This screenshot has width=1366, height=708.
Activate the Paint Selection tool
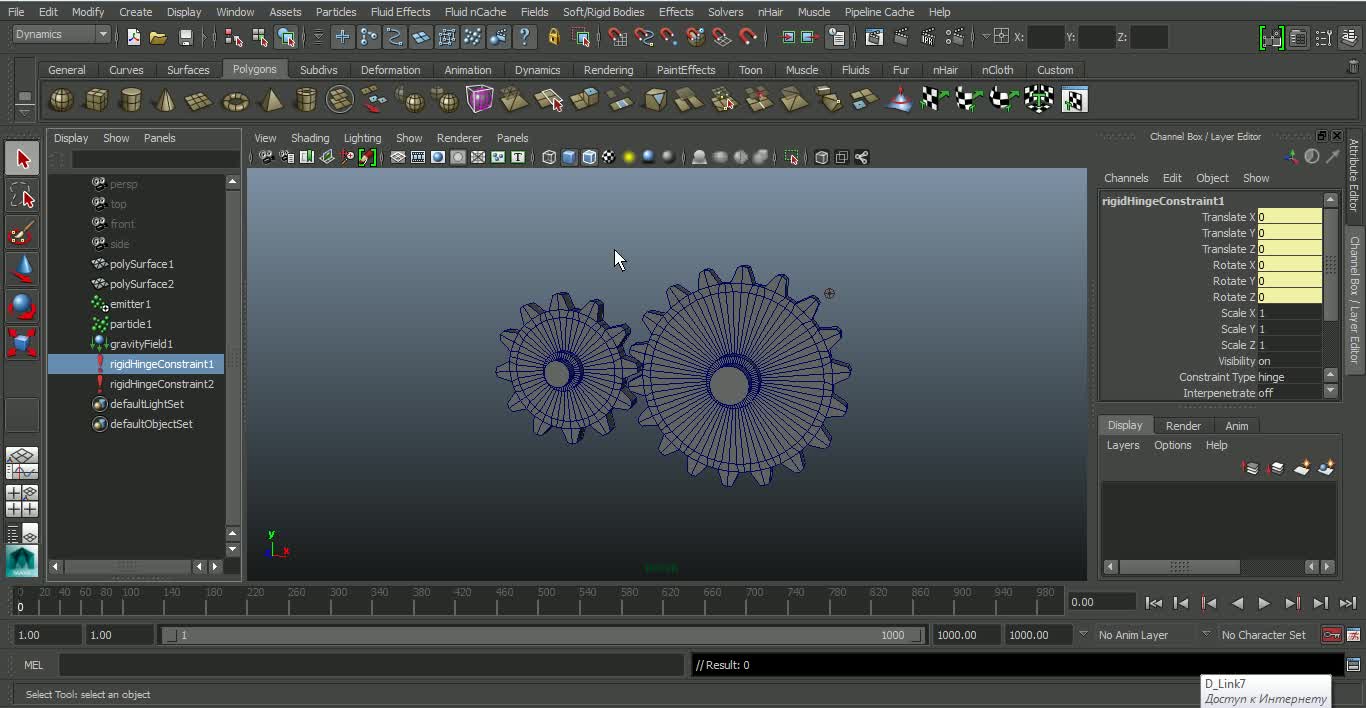22,233
